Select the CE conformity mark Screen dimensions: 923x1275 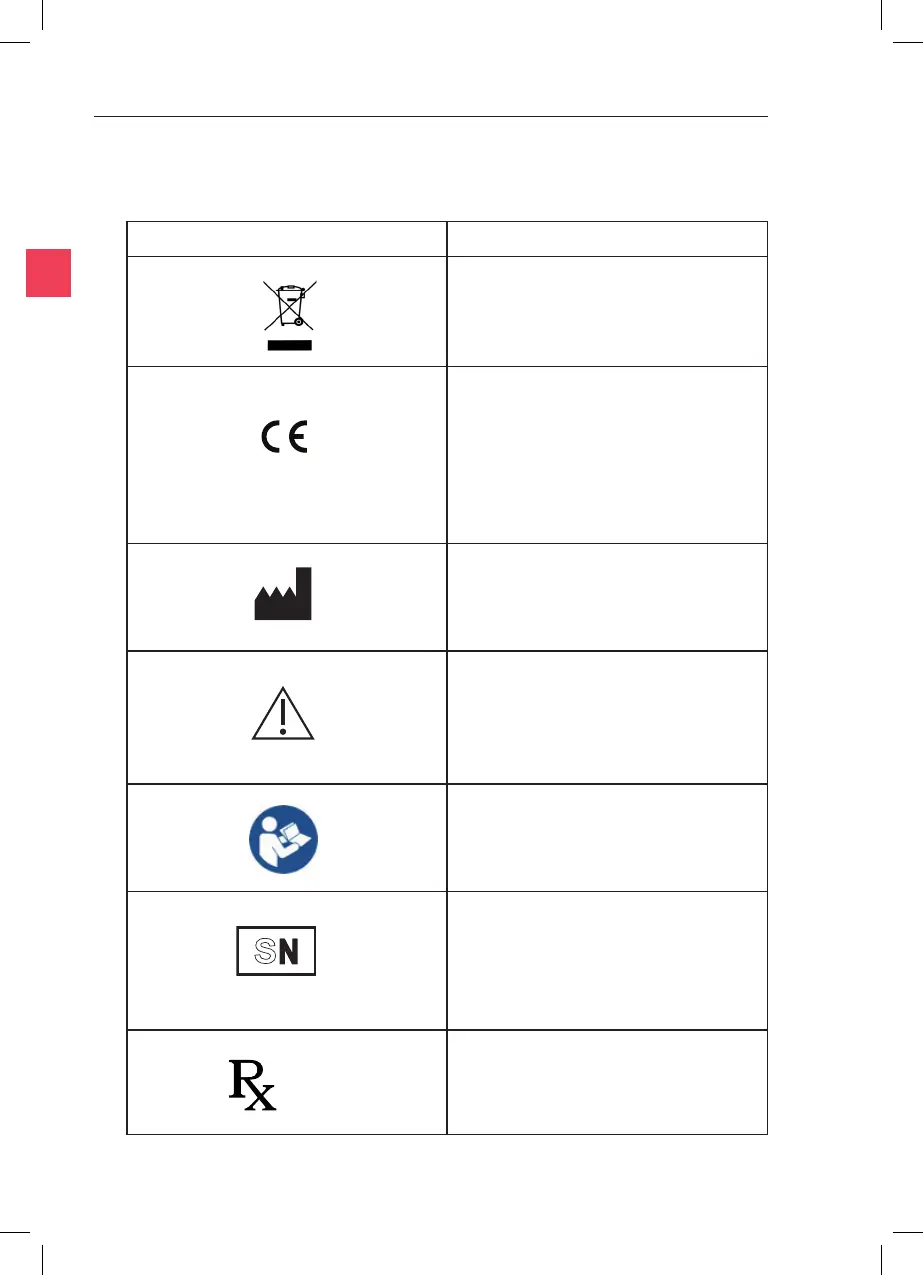click(285, 438)
